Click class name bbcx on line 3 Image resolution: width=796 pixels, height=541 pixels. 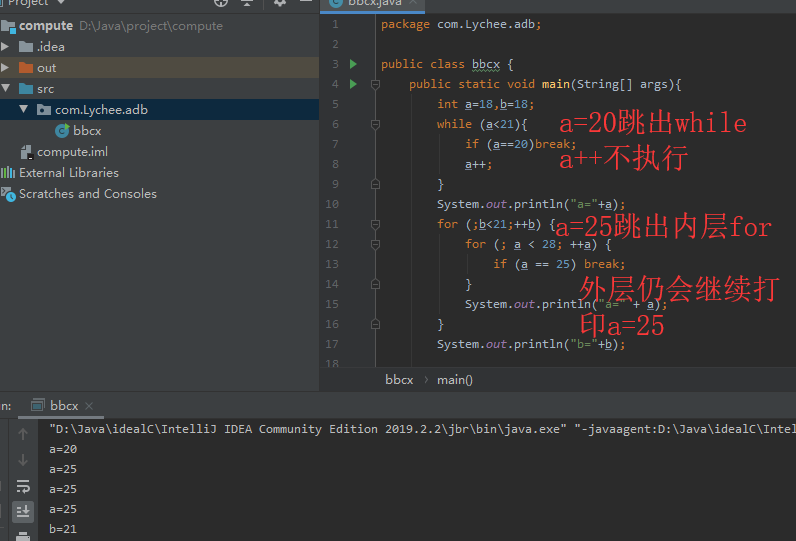[x=486, y=64]
